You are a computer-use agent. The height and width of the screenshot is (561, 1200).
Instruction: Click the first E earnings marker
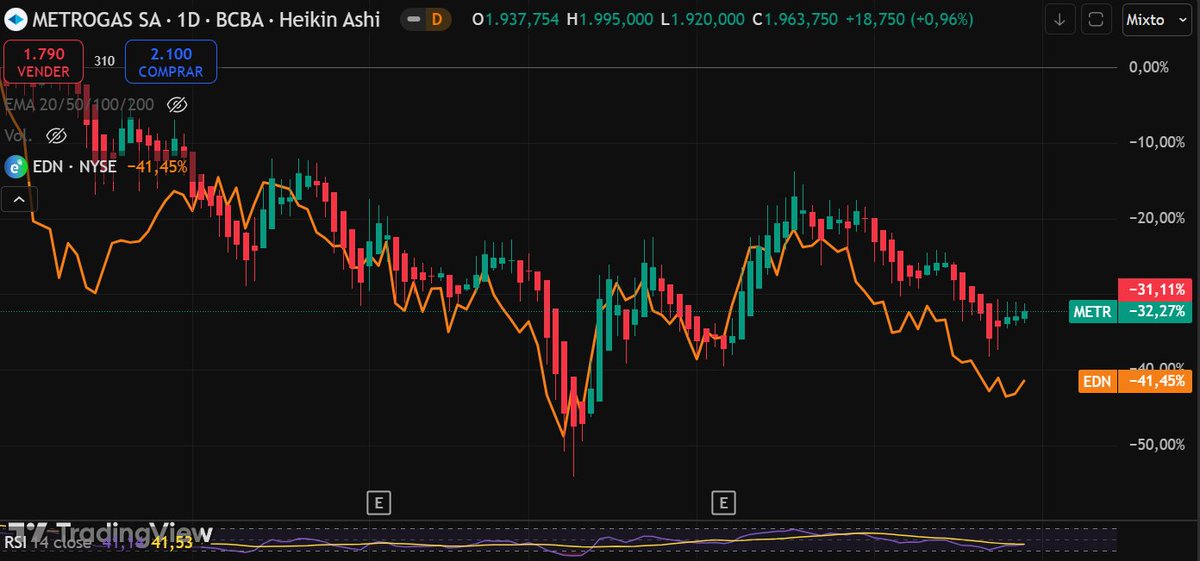click(x=377, y=502)
